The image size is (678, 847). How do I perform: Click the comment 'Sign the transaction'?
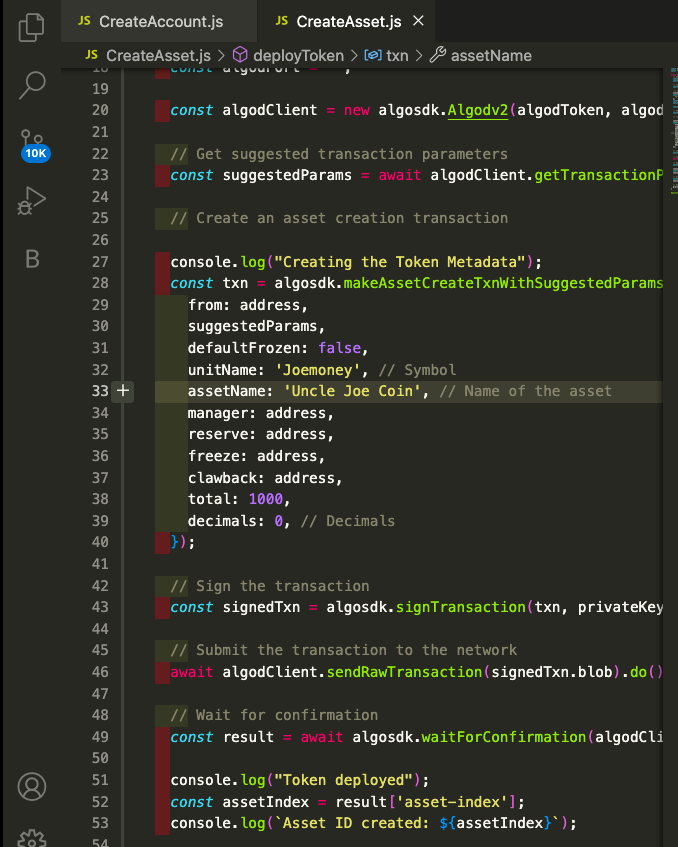[x=270, y=586]
